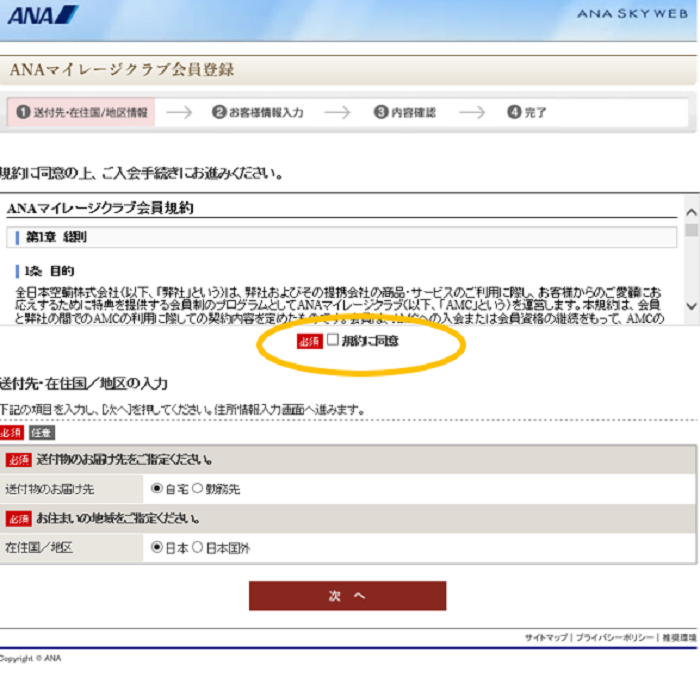Choose 日本国外 as country of residence
This screenshot has width=700, height=678.
click(x=197, y=547)
